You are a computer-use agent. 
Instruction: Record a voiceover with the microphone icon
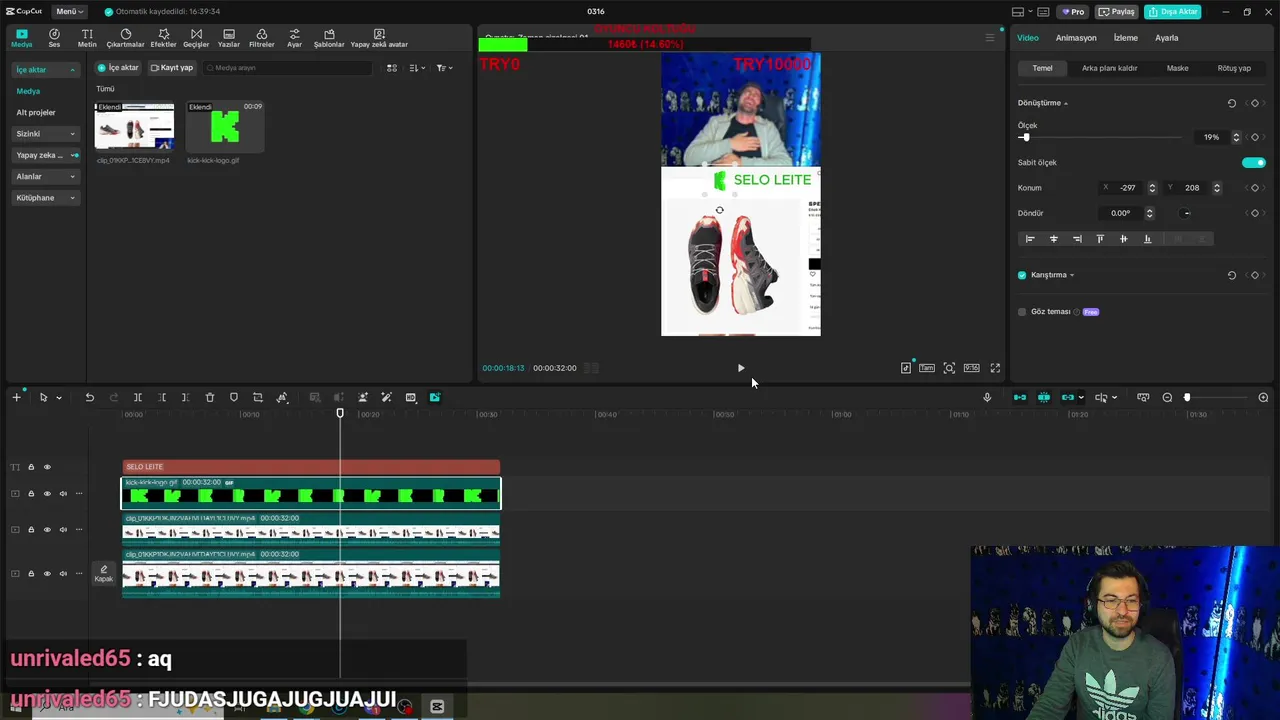(987, 398)
